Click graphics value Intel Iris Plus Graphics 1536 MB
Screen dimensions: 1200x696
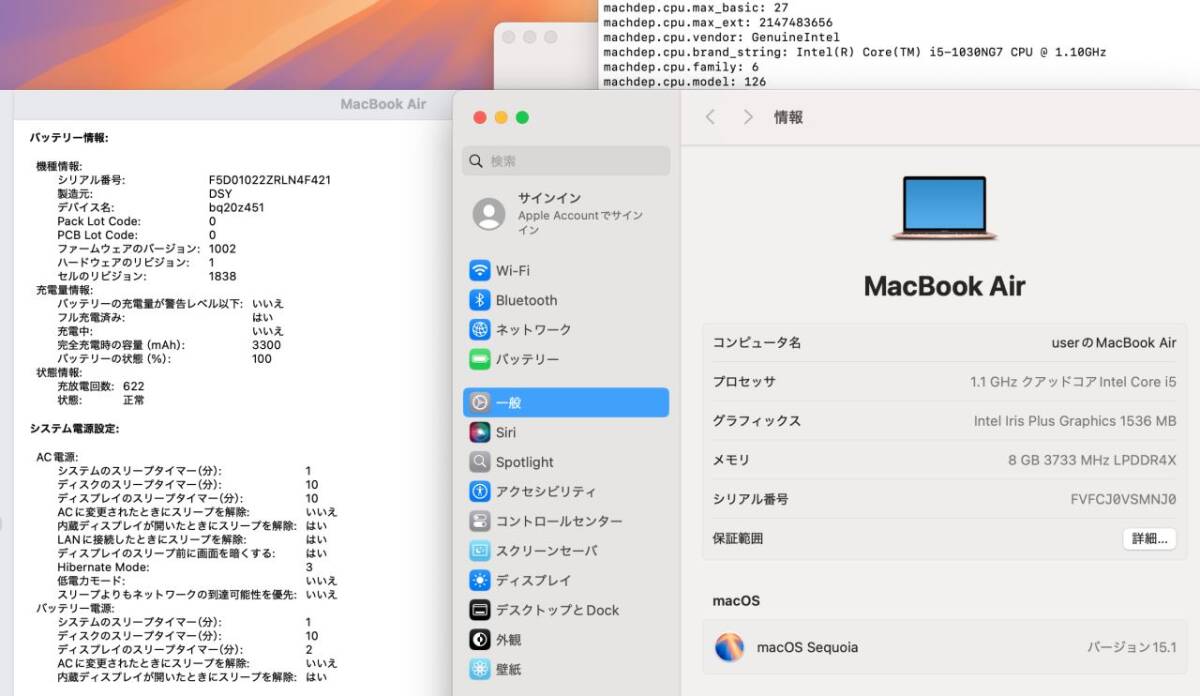click(x=1075, y=421)
